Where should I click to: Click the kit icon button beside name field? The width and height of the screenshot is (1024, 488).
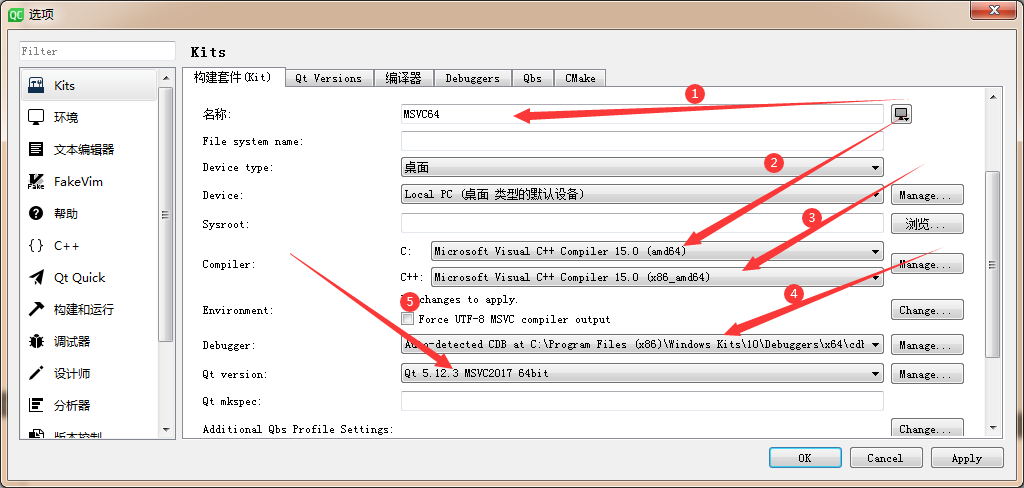point(902,114)
